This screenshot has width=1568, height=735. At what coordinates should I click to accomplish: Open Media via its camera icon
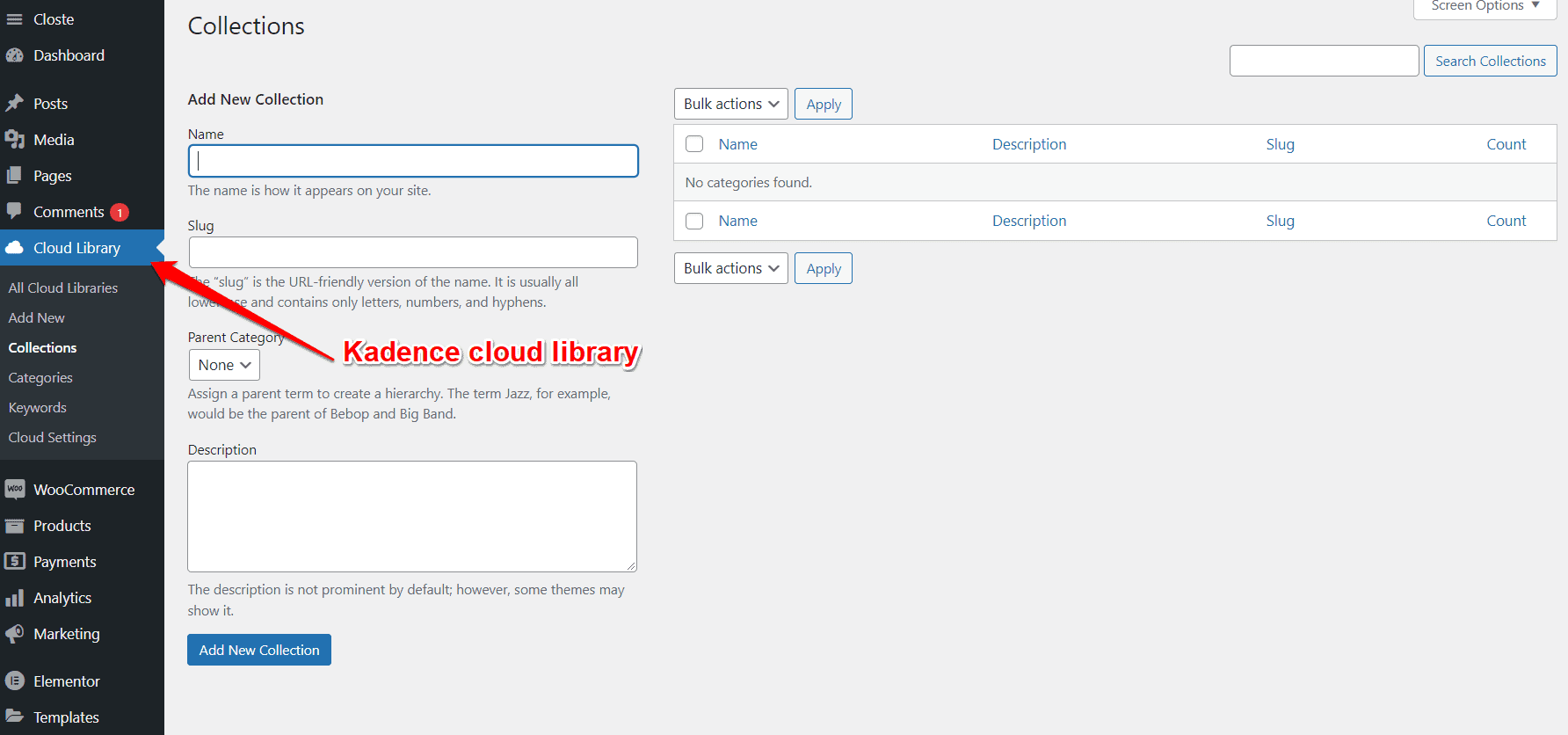tap(15, 140)
